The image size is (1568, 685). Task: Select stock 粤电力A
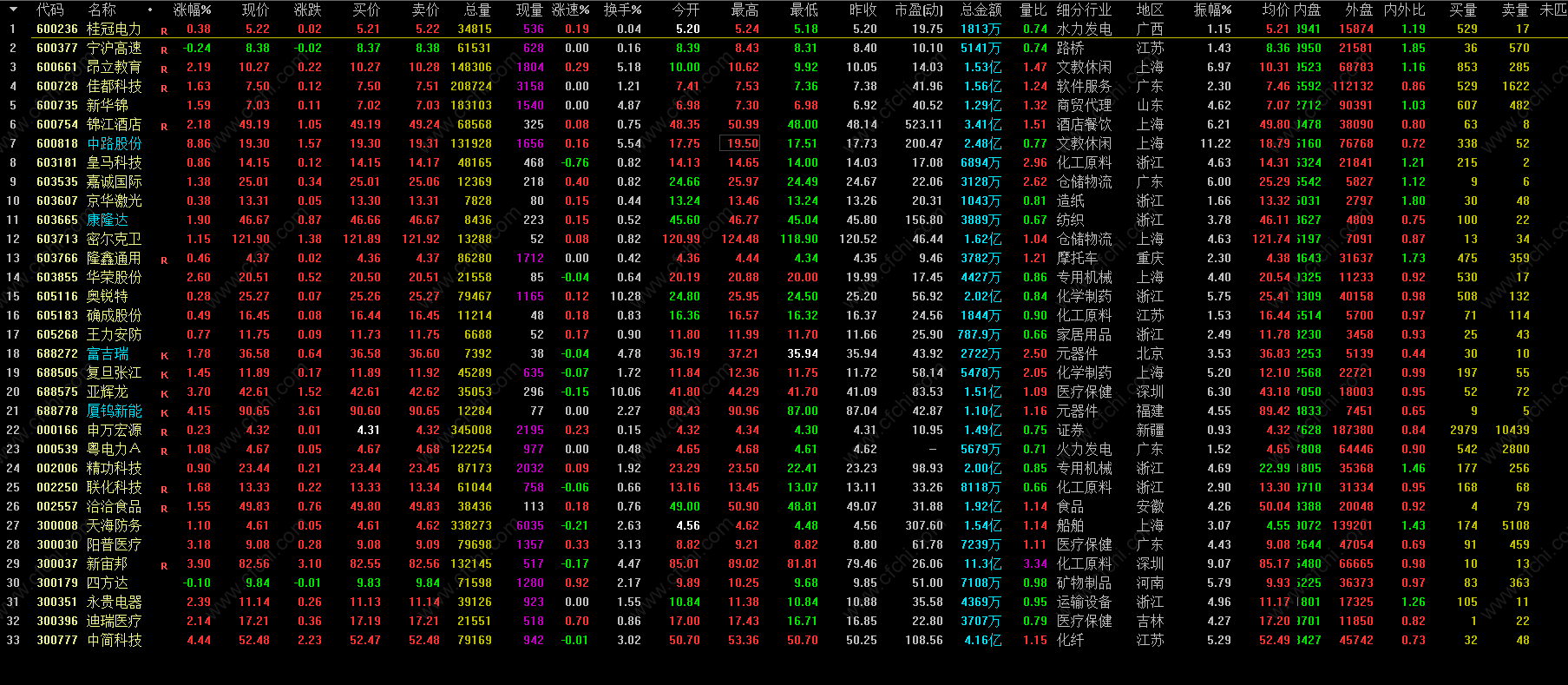(114, 449)
